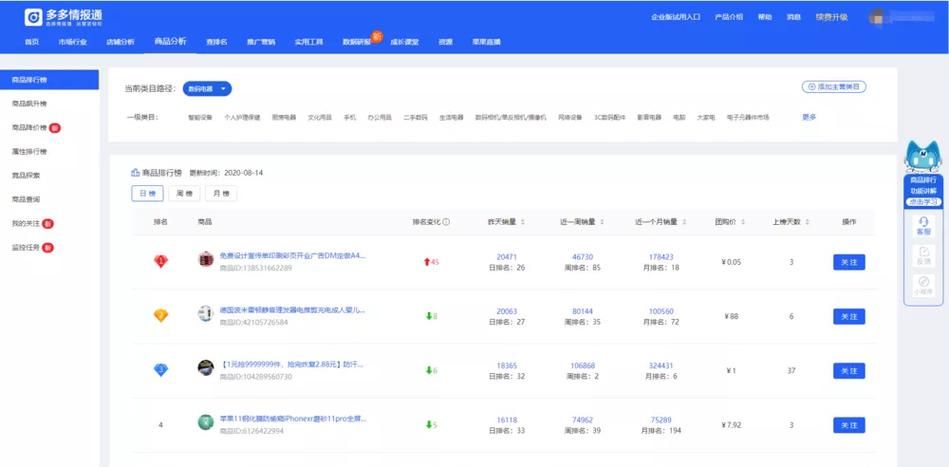Viewport: 949px width, 467px height.
Task: Switch to the 周榜 weekly ranking
Action: [184, 194]
